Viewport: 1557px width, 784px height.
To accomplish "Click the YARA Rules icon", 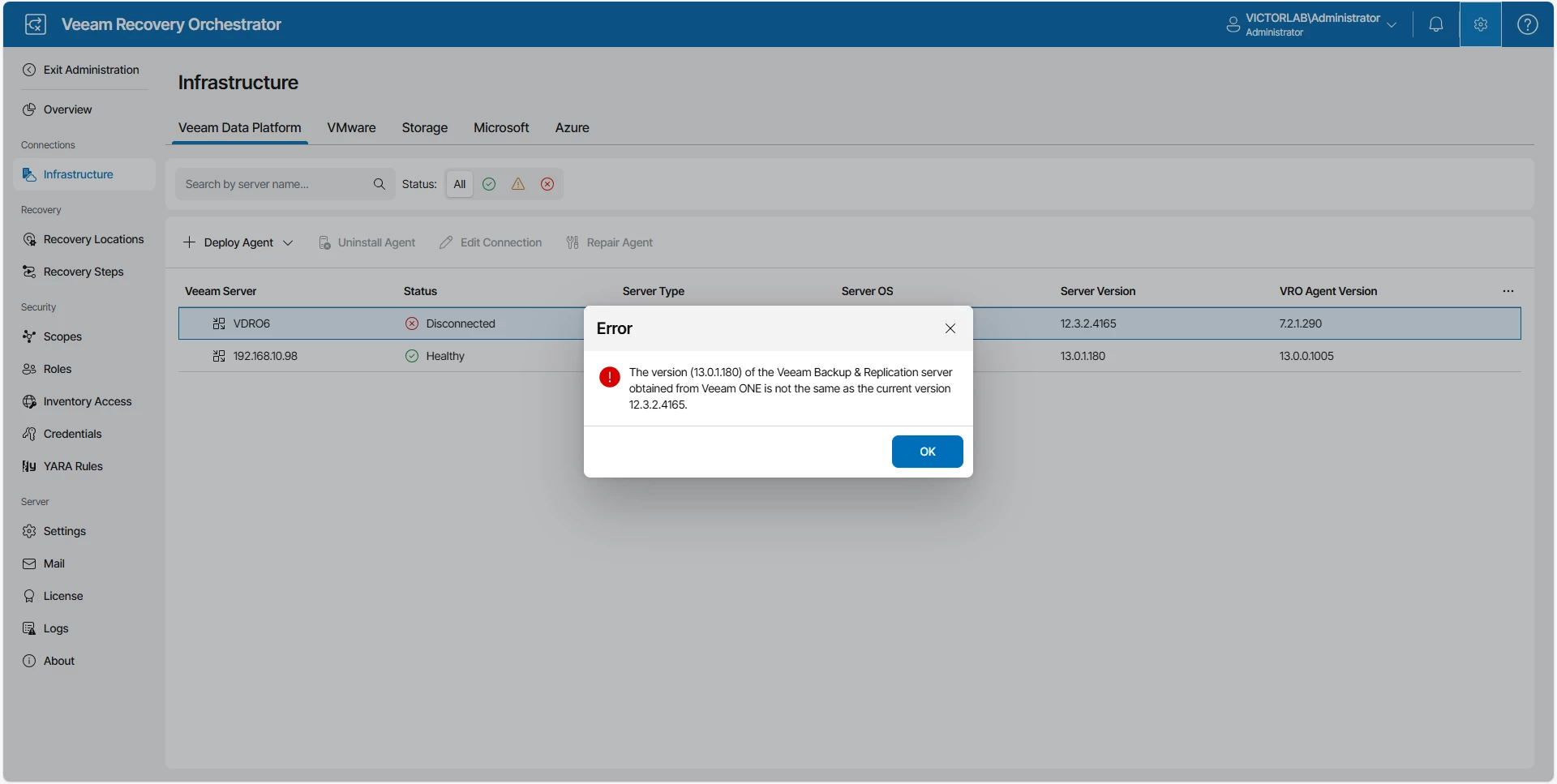I will [x=29, y=466].
